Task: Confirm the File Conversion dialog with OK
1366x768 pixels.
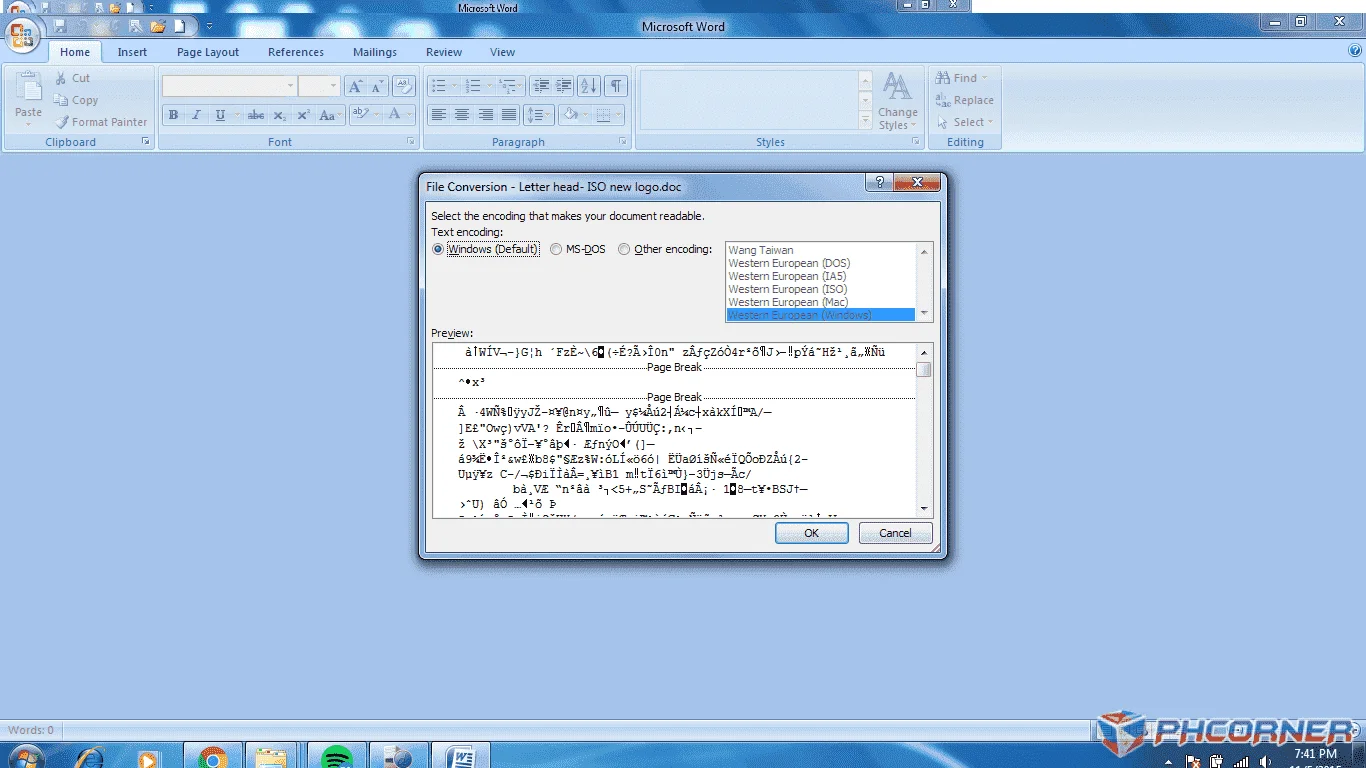Action: [811, 533]
